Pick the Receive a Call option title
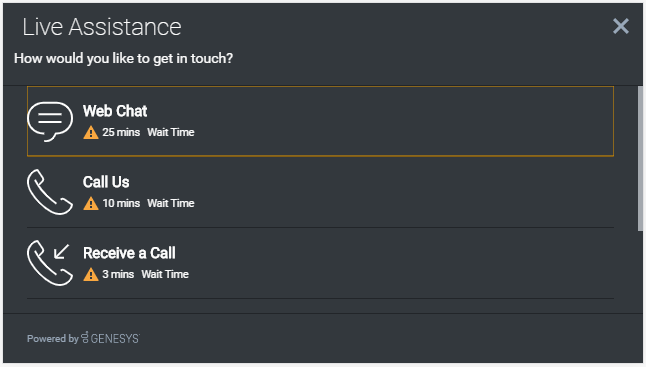646x367 pixels. 129,253
